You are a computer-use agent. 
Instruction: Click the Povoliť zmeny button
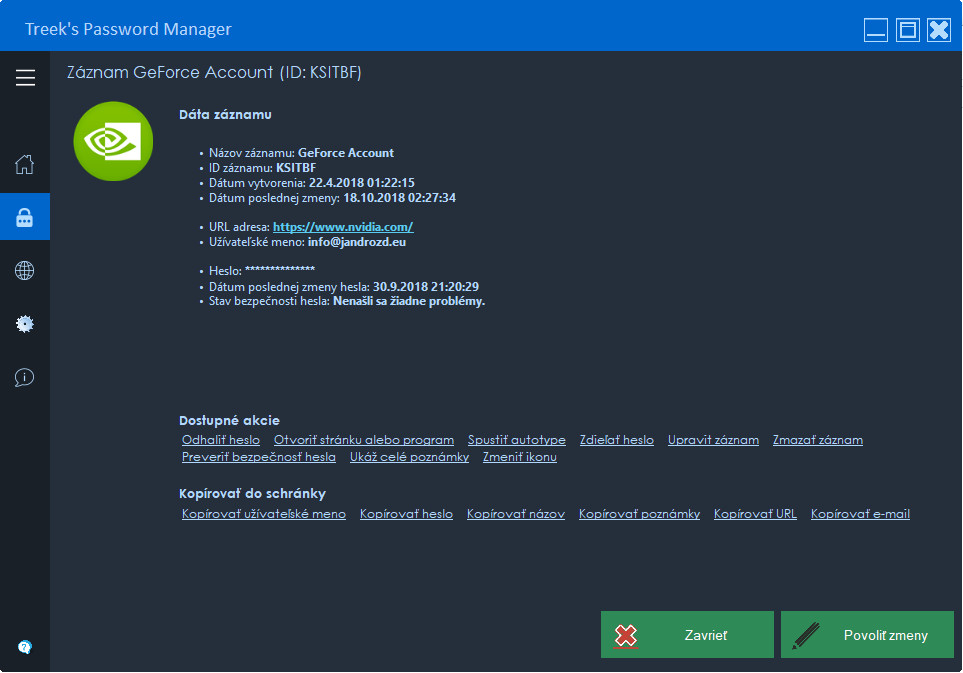point(867,634)
